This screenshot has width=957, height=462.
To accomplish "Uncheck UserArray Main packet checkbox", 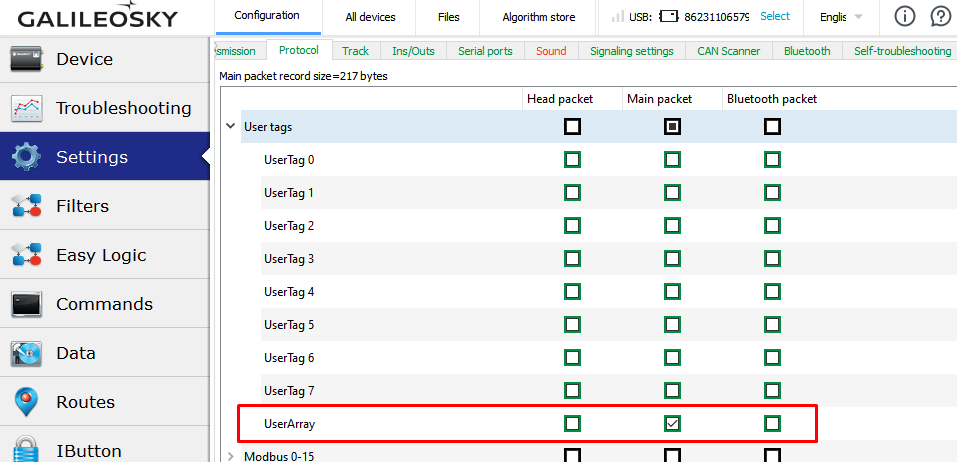I will pos(672,424).
